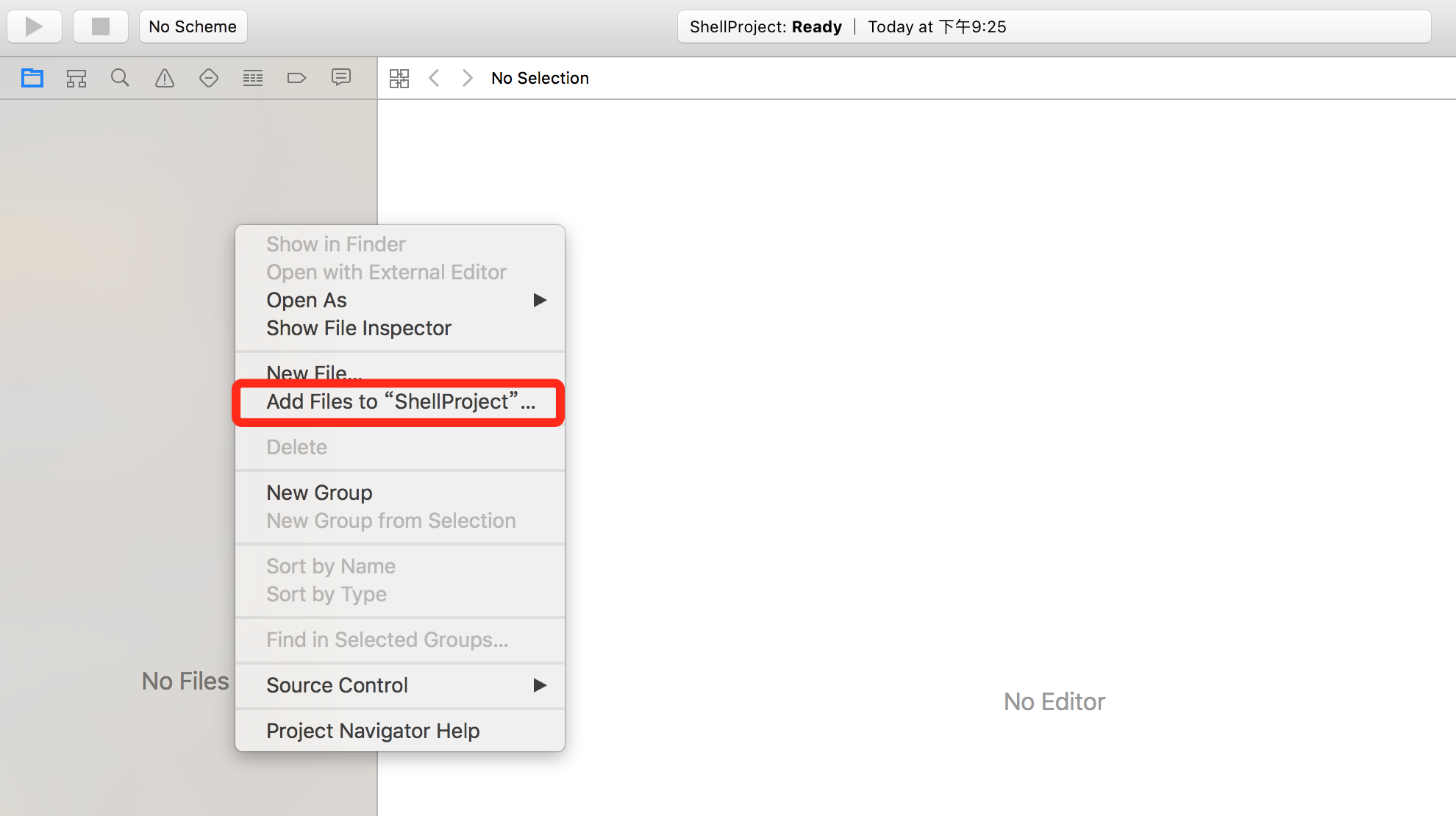The width and height of the screenshot is (1456, 816).
Task: Click the forward navigation arrow
Action: point(465,78)
